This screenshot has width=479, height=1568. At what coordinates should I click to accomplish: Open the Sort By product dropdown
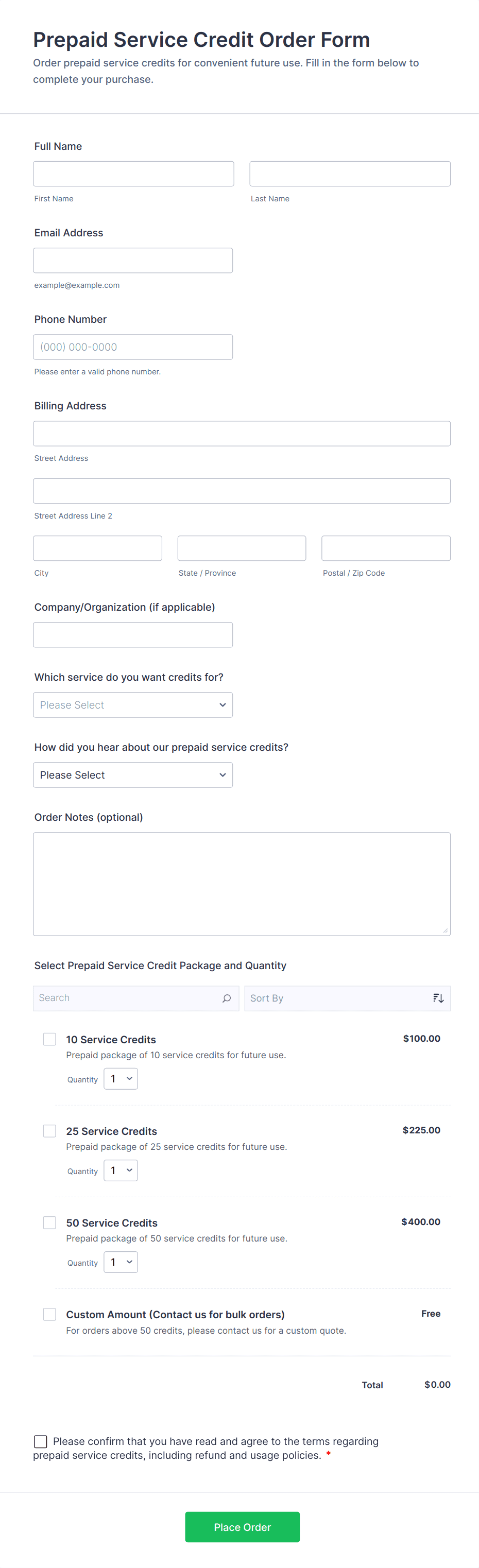pos(338,998)
